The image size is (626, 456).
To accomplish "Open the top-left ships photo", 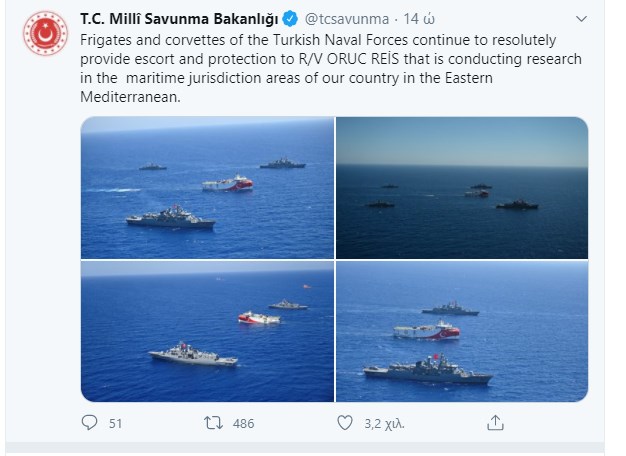I will pos(207,187).
